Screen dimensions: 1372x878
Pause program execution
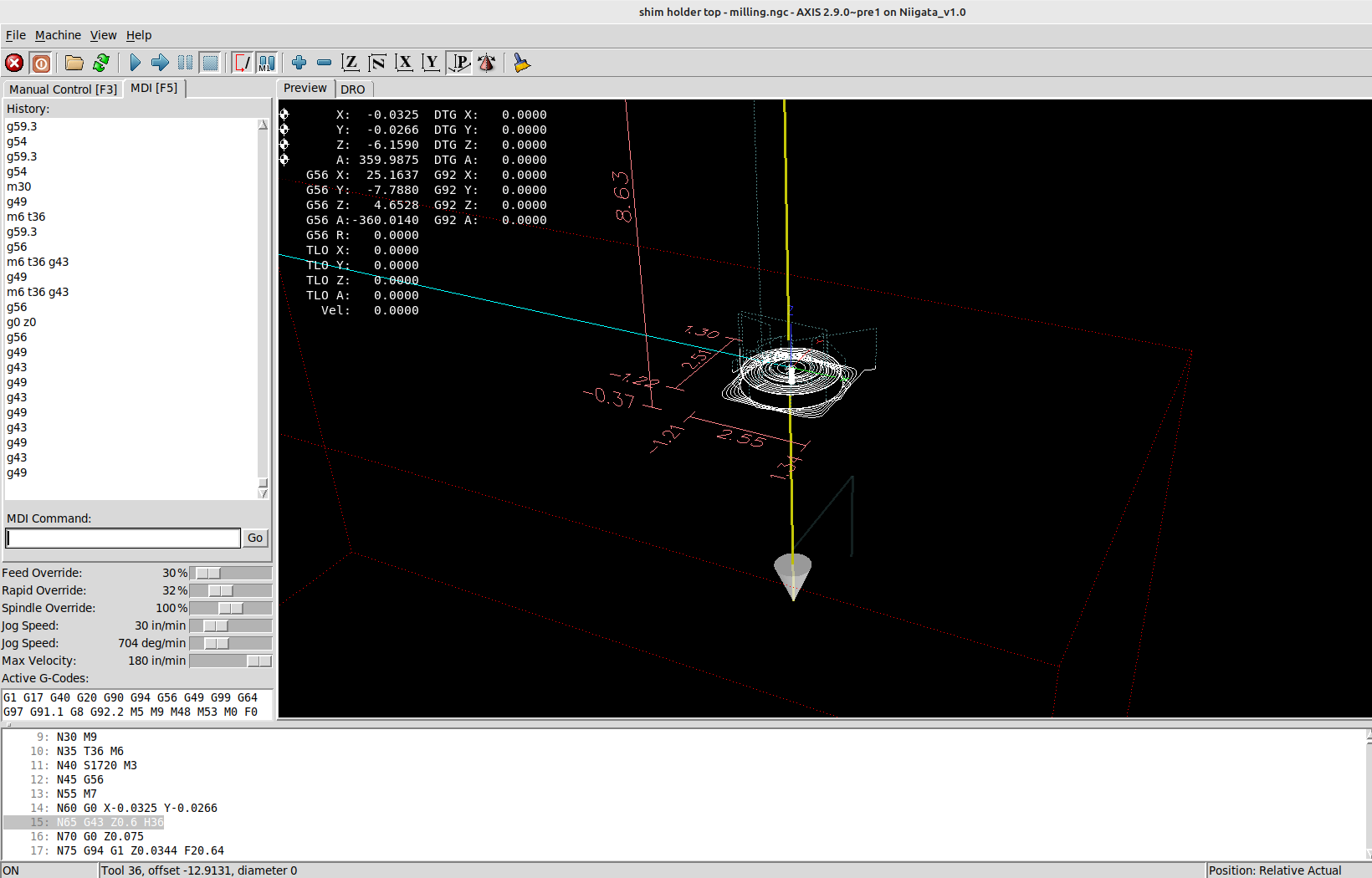185,63
